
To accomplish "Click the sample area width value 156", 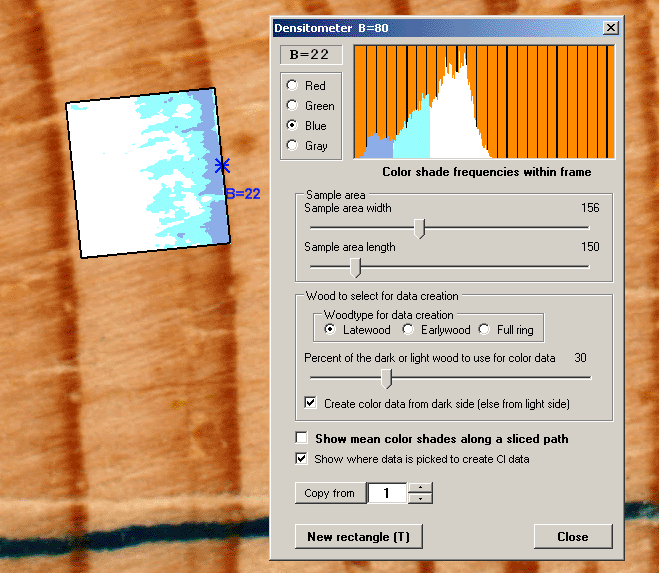I will click(x=590, y=208).
